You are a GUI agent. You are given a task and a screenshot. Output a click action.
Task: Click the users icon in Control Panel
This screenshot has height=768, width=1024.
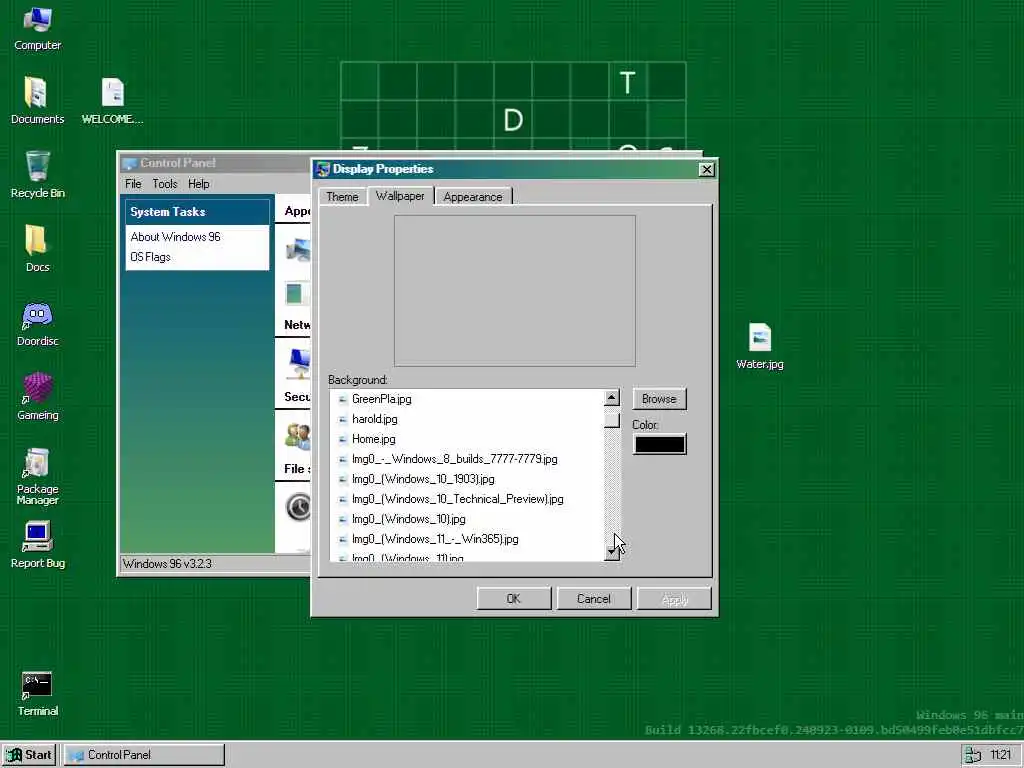[298, 436]
